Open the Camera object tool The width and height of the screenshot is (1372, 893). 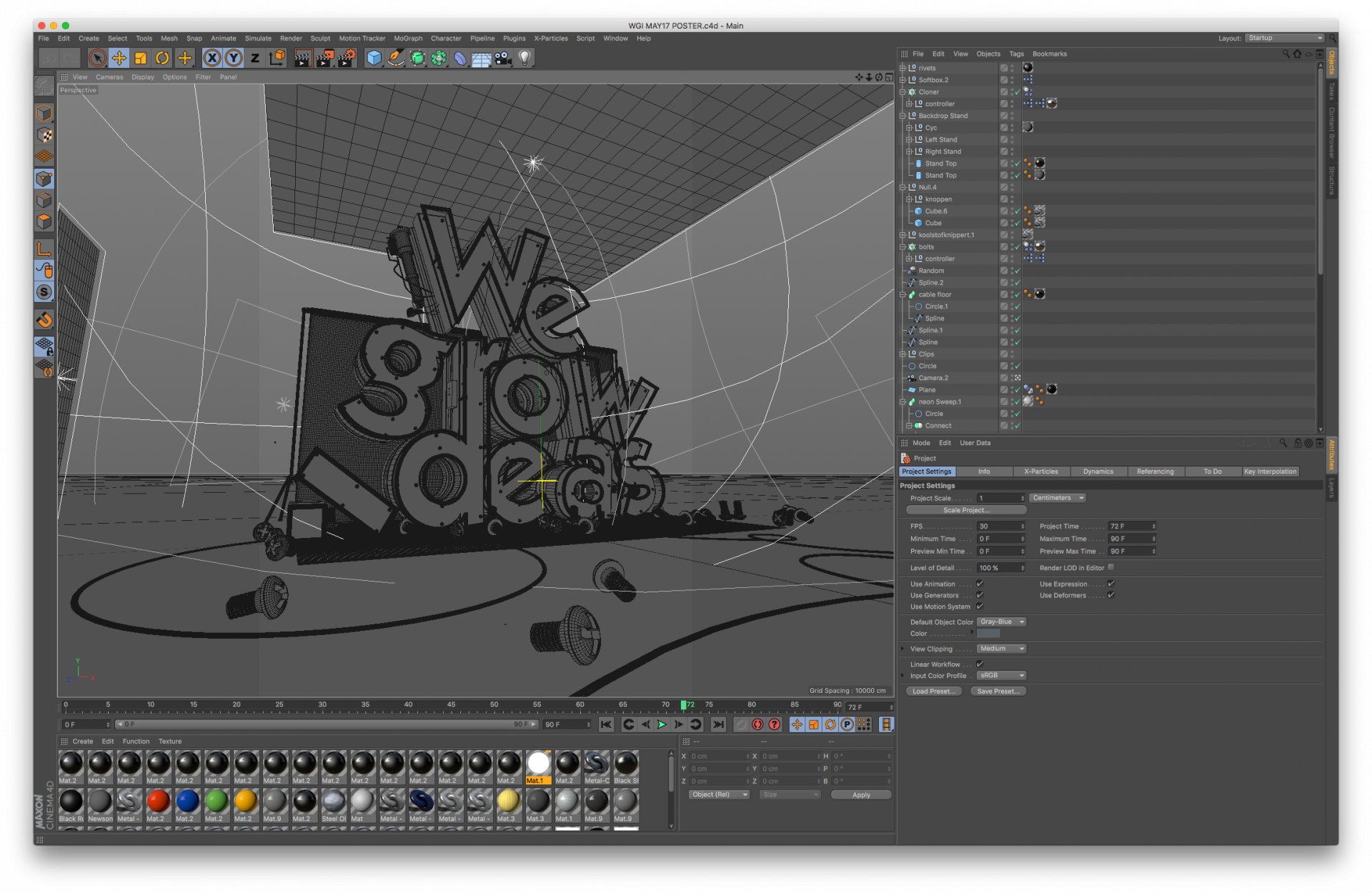(x=503, y=59)
